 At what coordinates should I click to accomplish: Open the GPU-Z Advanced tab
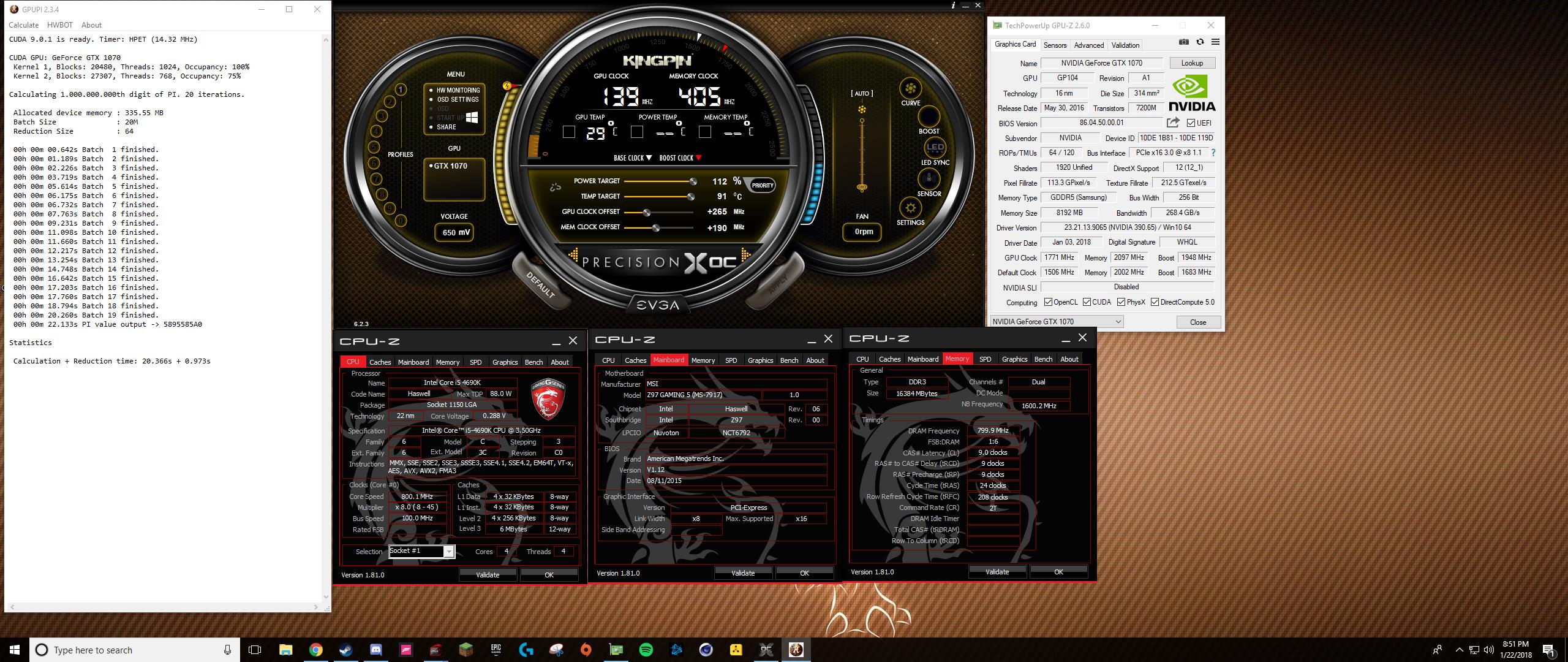[1089, 45]
